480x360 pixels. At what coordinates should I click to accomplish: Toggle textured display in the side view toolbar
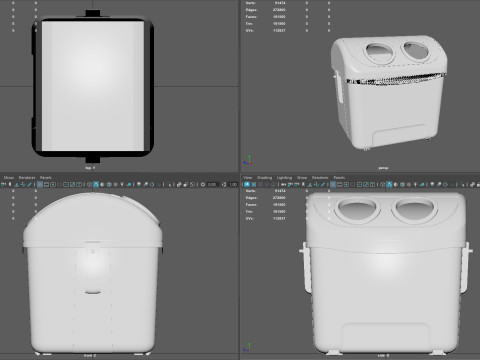tap(409, 184)
